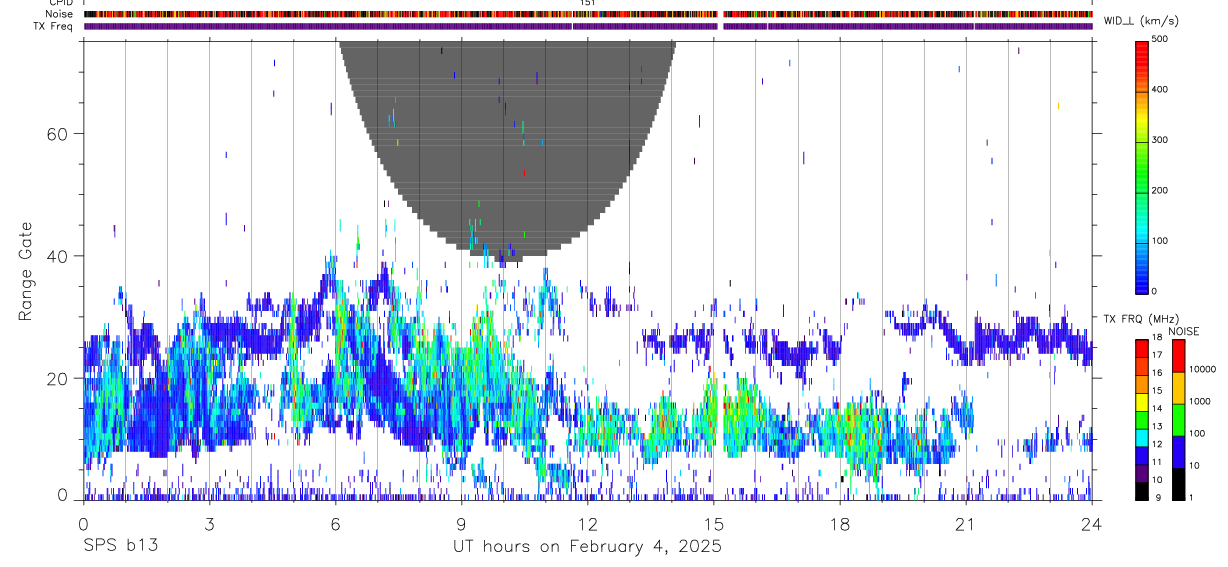Click the green 13–14 MHz segment of TX FRQ colorbar
This screenshot has height=567, width=1228.
pyautogui.click(x=1142, y=418)
